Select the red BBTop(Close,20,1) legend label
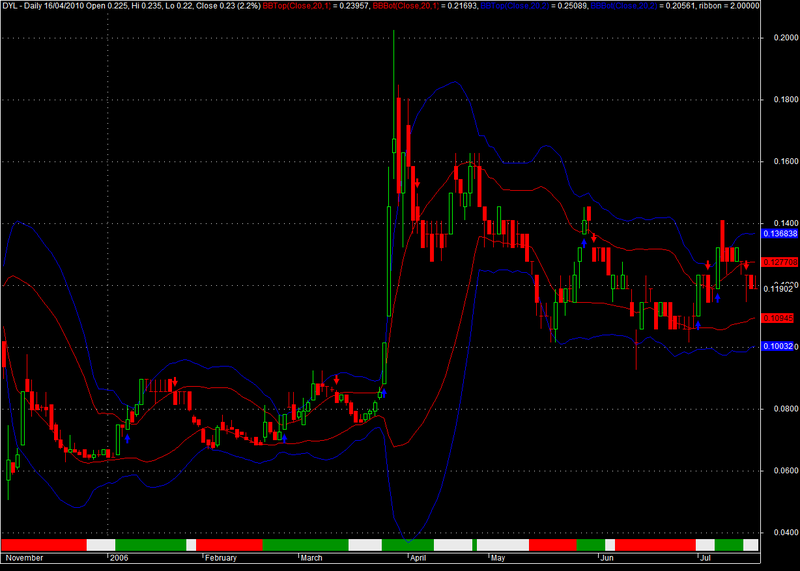 [x=296, y=6]
